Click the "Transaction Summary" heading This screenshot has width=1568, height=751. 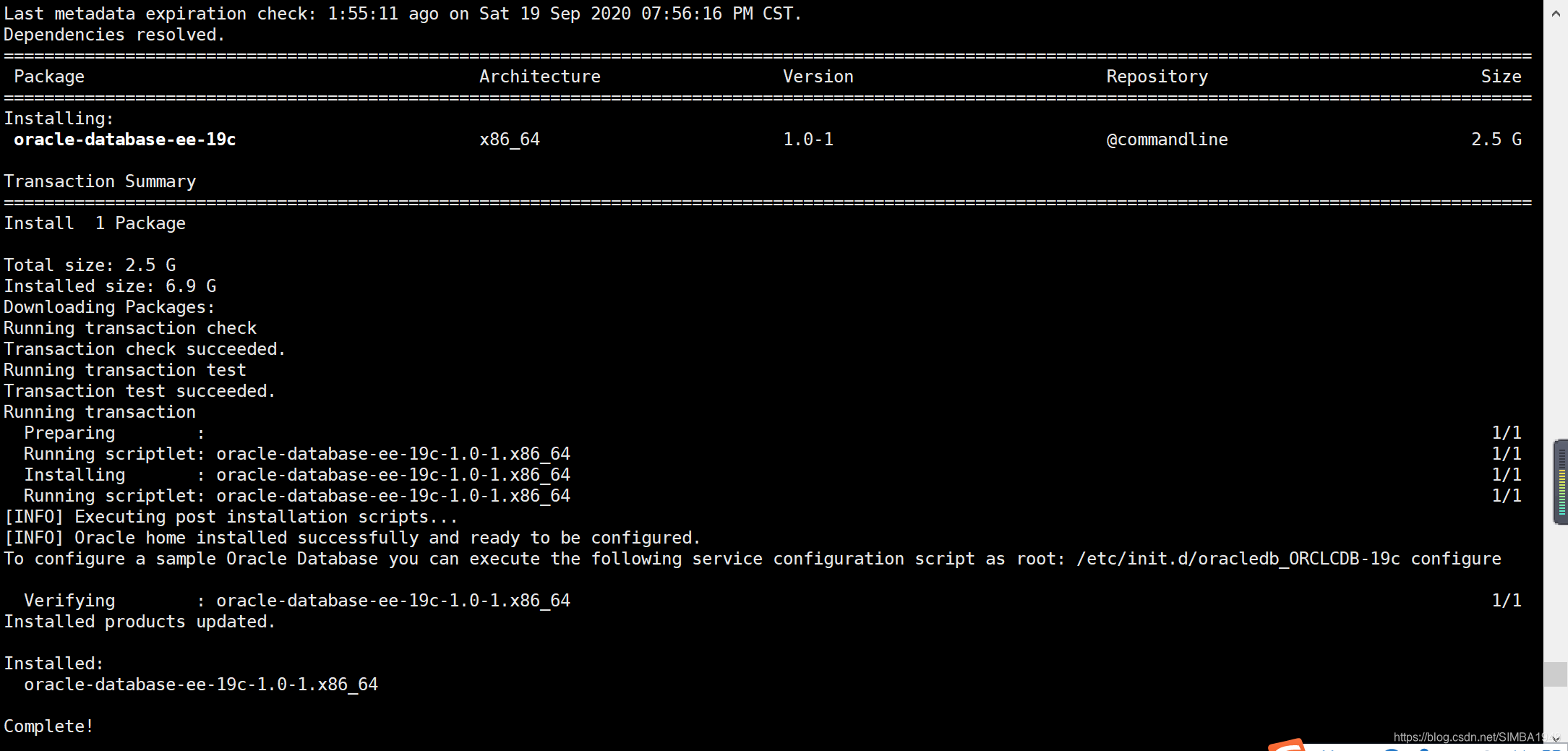click(x=100, y=181)
